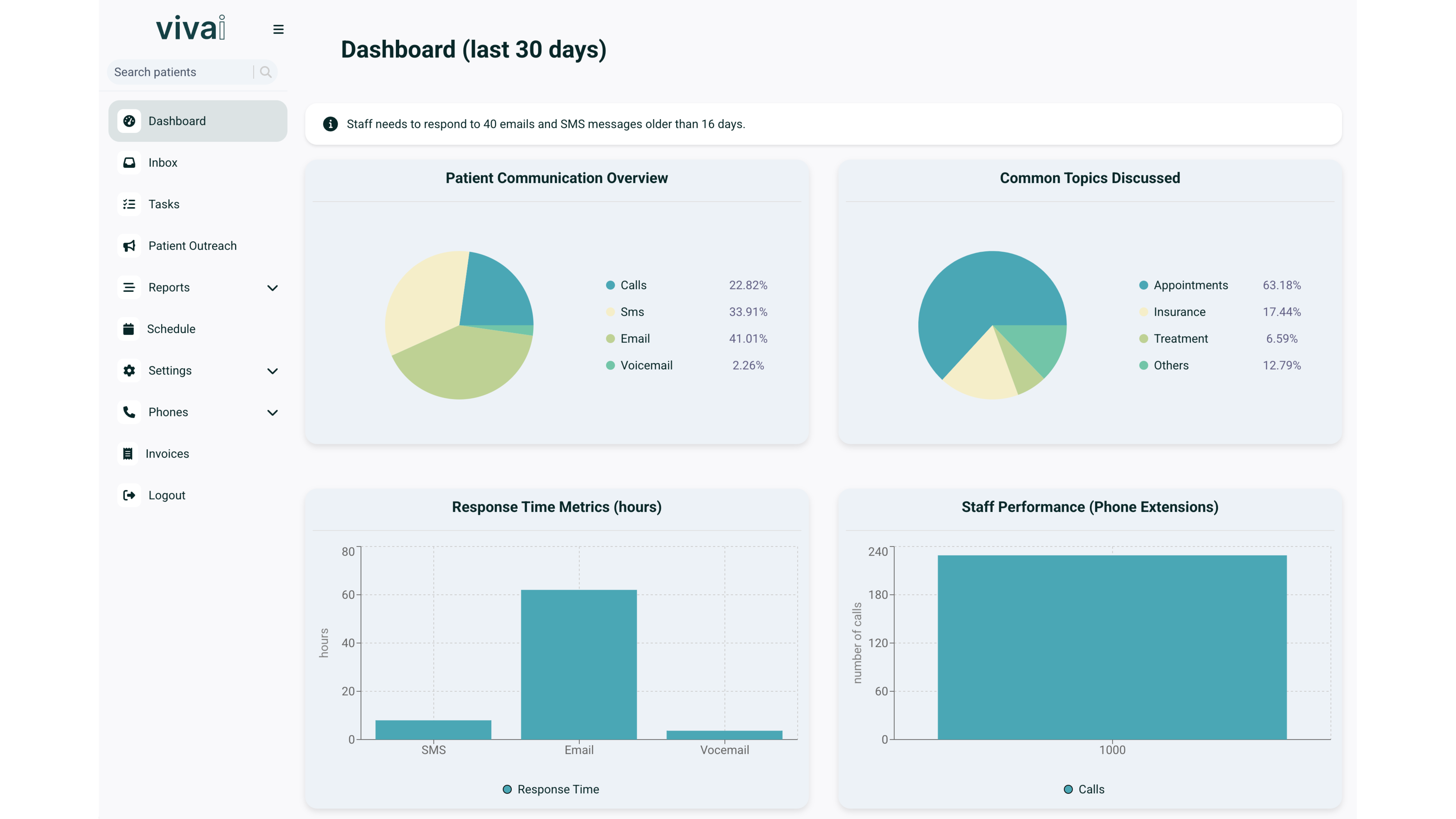The width and height of the screenshot is (1456, 819).
Task: Click the Patient Outreach megaphone icon
Action: click(x=129, y=246)
